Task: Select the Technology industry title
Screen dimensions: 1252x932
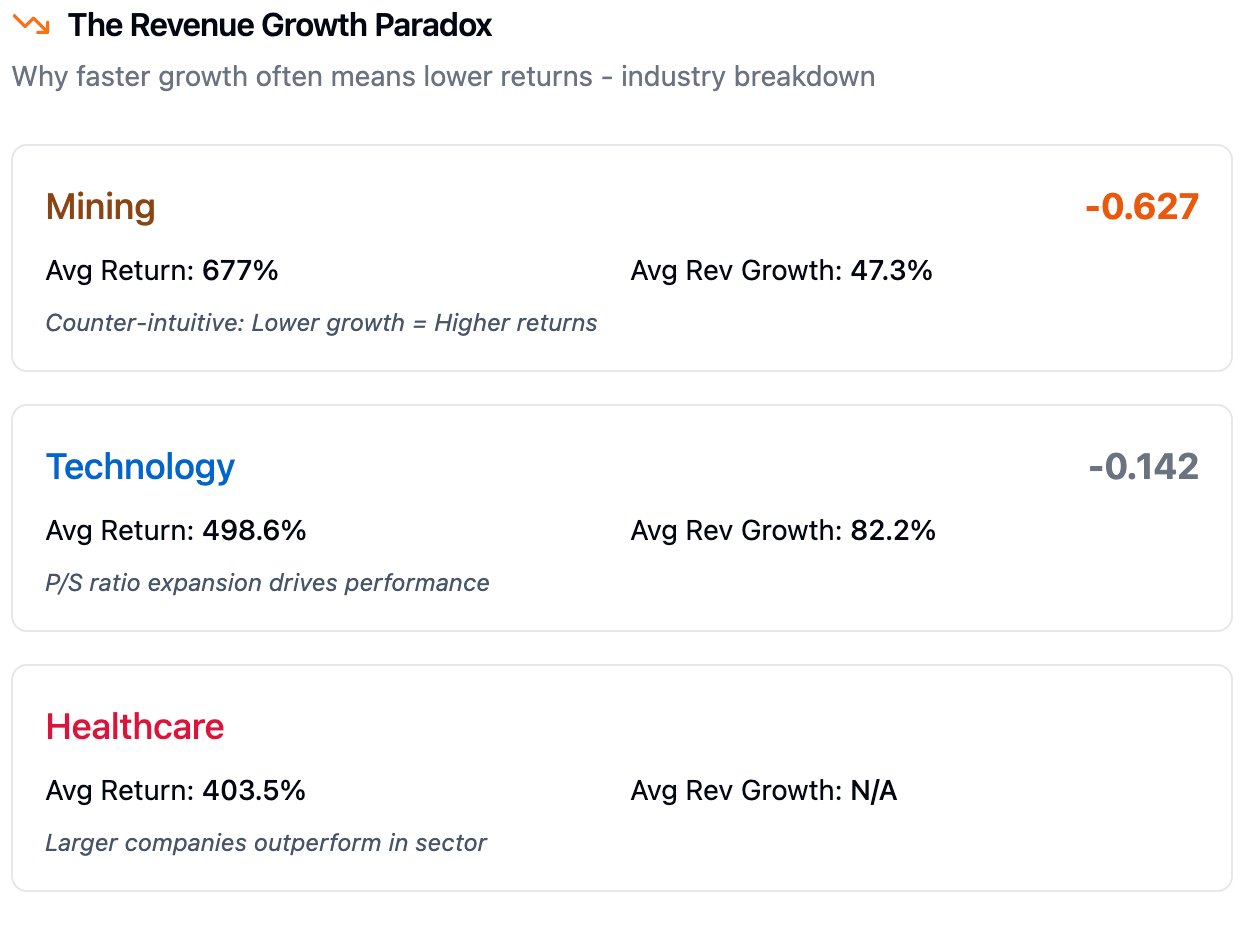Action: click(x=140, y=467)
